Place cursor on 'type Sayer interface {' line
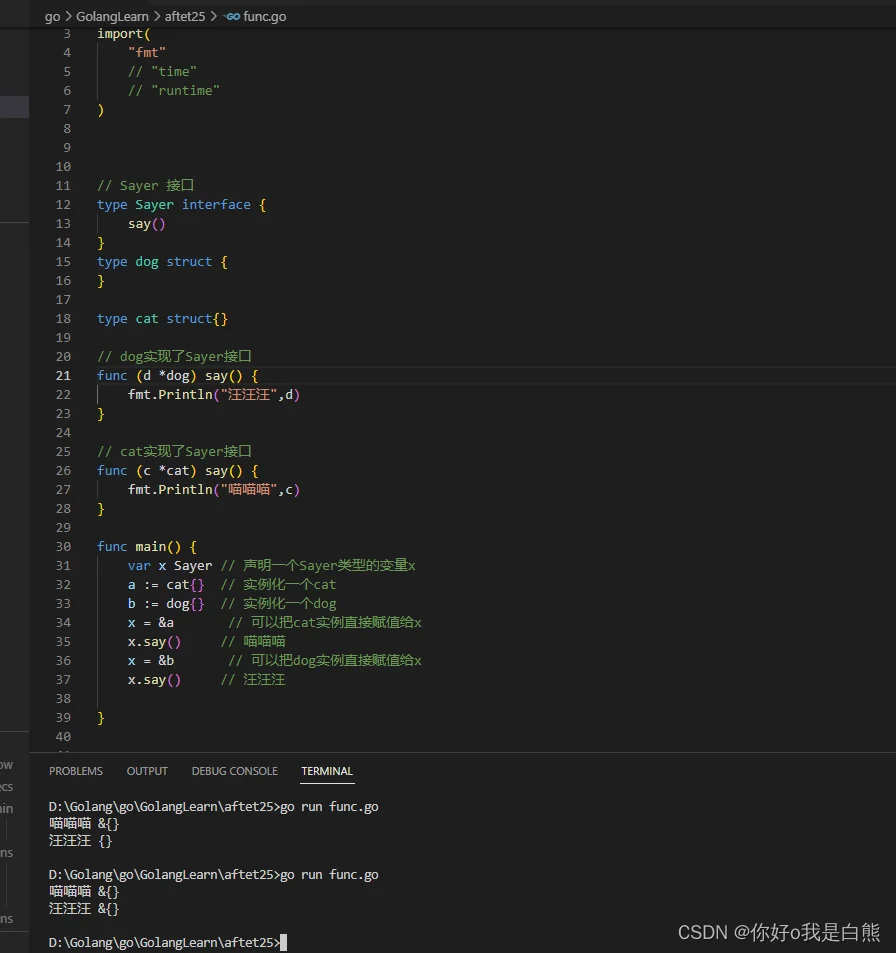This screenshot has width=896, height=953. (181, 205)
